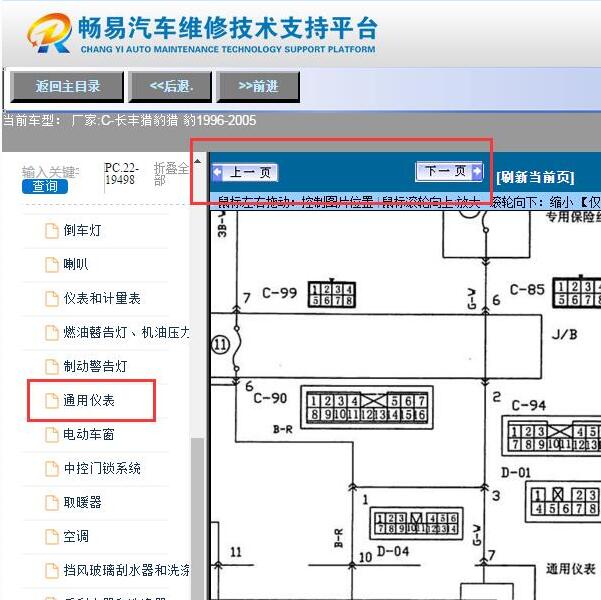The height and width of the screenshot is (600, 601).
Task: Click document icon beside 取暖器
Action: coord(52,503)
